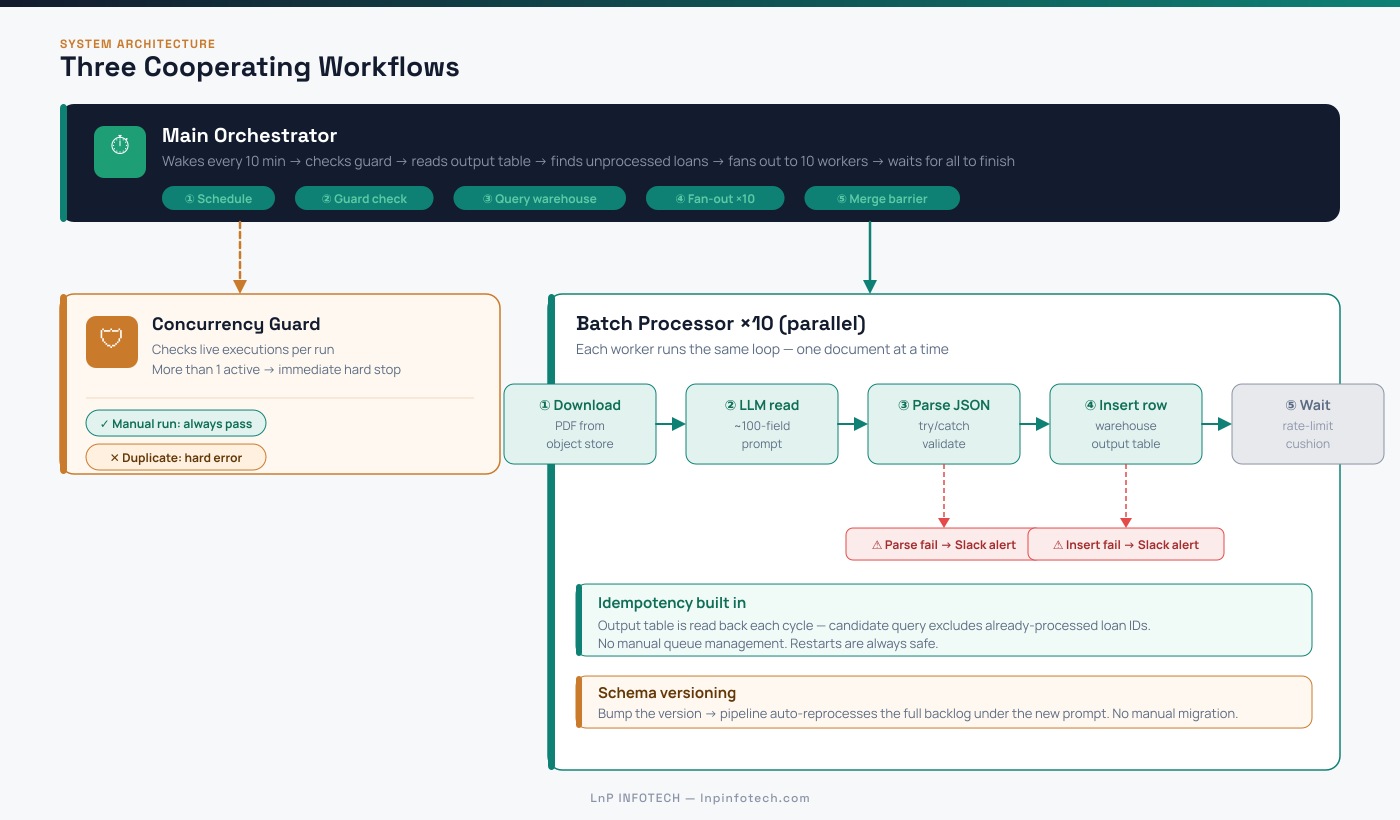Click the Insert fail Slack alert box

pyautogui.click(x=1126, y=544)
